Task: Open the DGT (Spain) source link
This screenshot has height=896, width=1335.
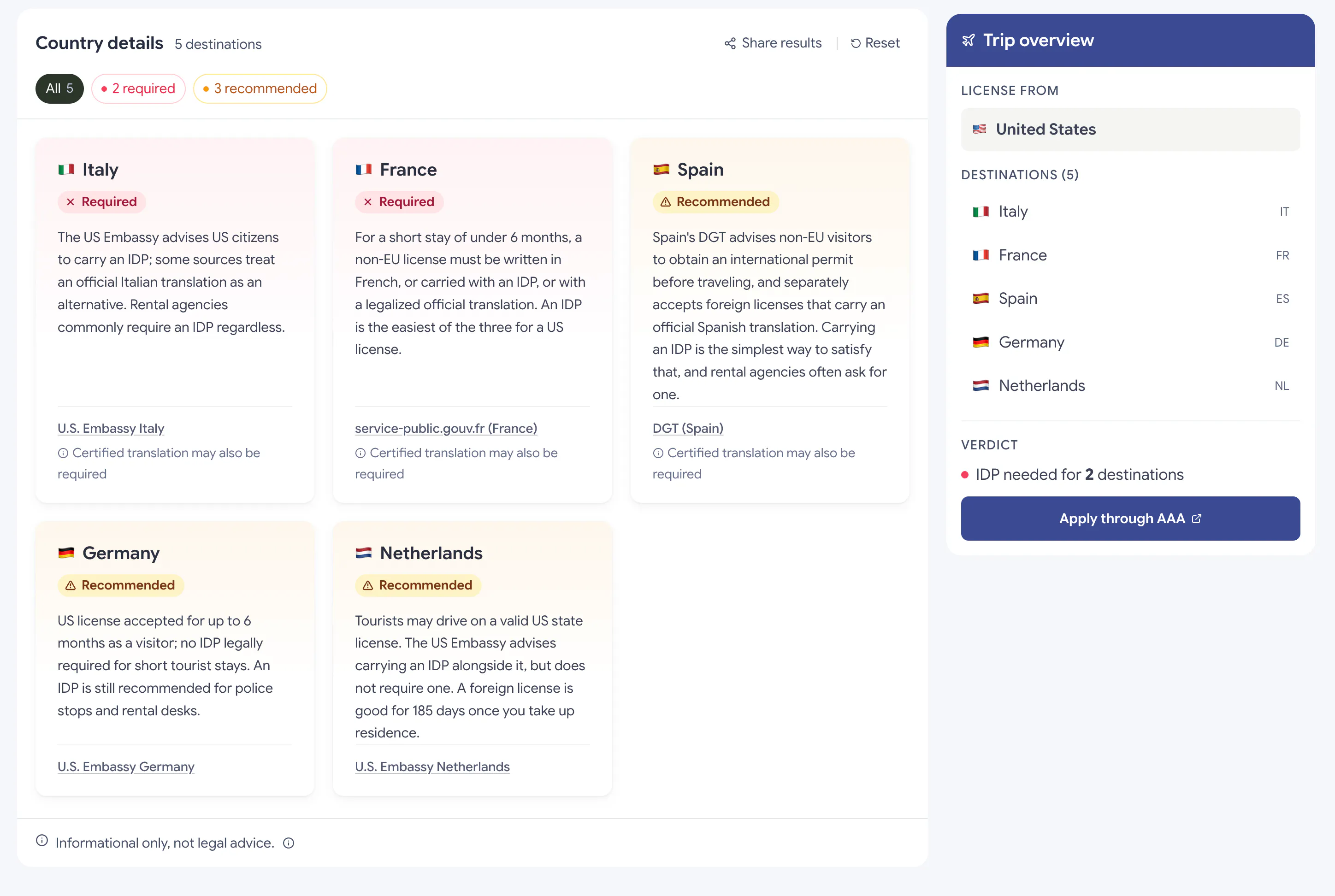Action: [688, 429]
